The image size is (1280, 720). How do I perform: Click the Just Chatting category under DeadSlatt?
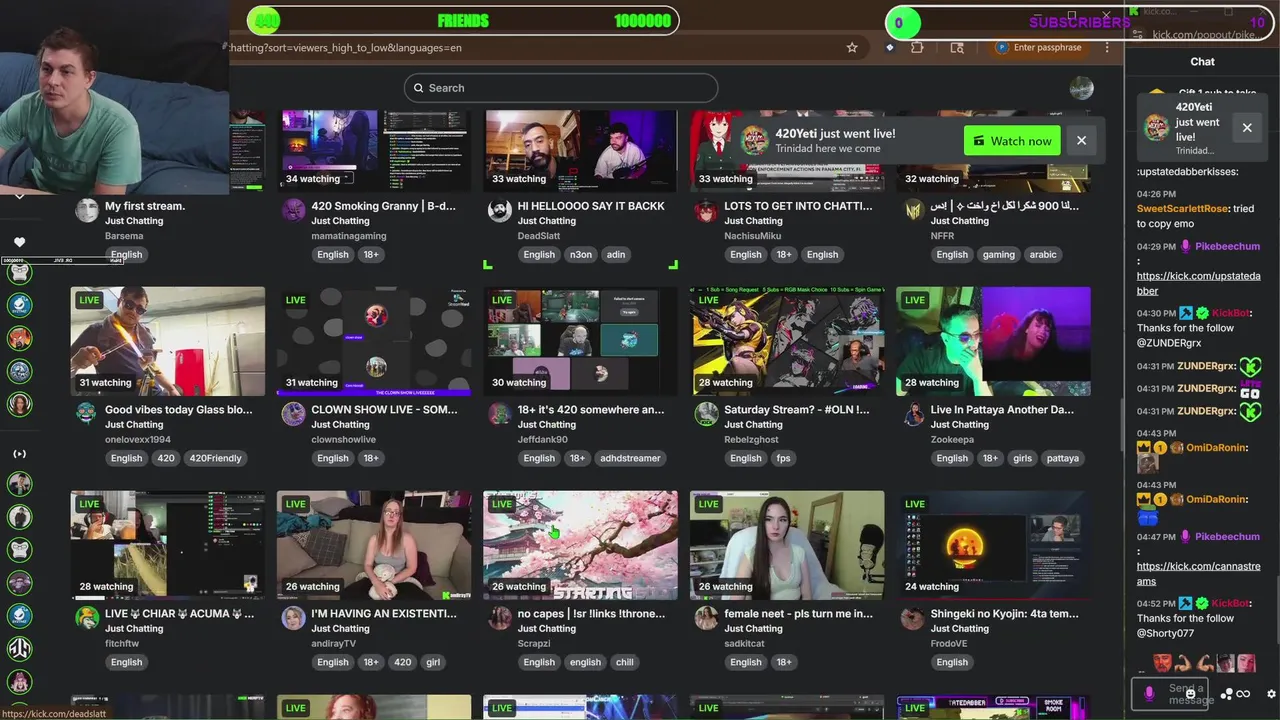[546, 221]
